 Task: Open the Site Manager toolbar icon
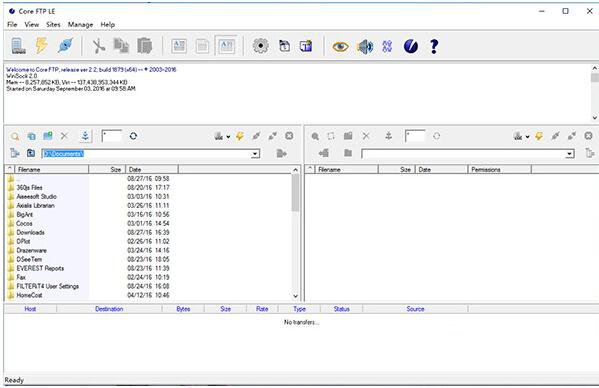pyautogui.click(x=18, y=46)
